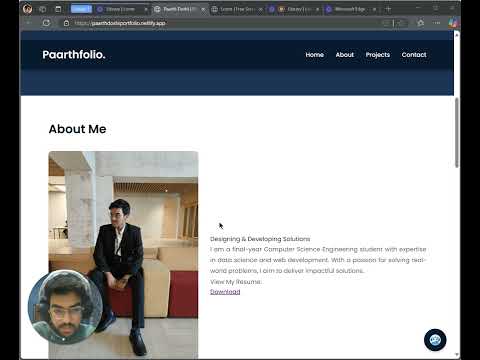
Task: Open Contact in the site navigation
Action: tap(414, 55)
